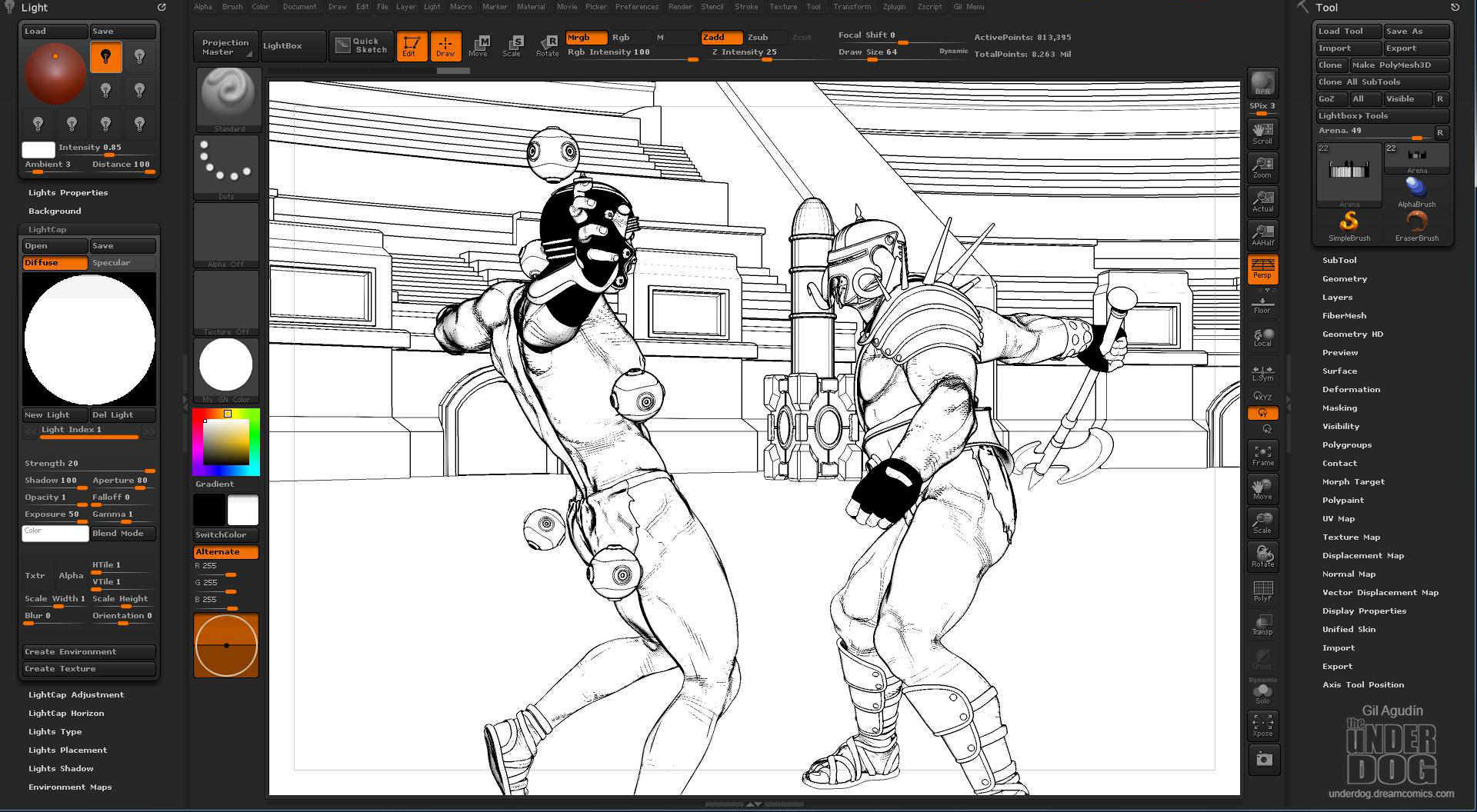Viewport: 1477px width, 812px height.
Task: Click the Arena tool thumbnail
Action: pyautogui.click(x=1349, y=175)
